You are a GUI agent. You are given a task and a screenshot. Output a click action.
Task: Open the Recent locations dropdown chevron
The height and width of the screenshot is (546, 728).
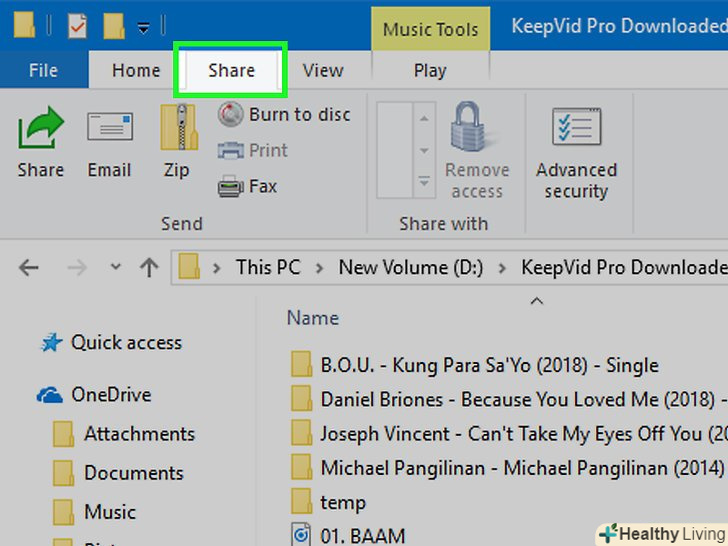pyautogui.click(x=116, y=266)
